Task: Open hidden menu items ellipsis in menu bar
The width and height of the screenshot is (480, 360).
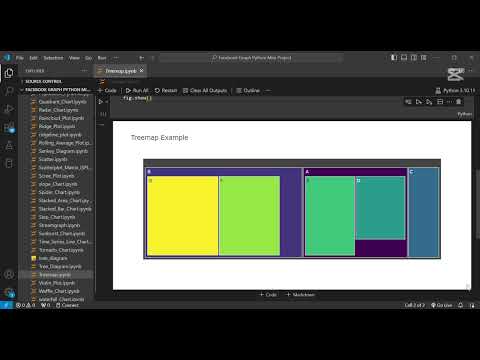Action: [116, 58]
